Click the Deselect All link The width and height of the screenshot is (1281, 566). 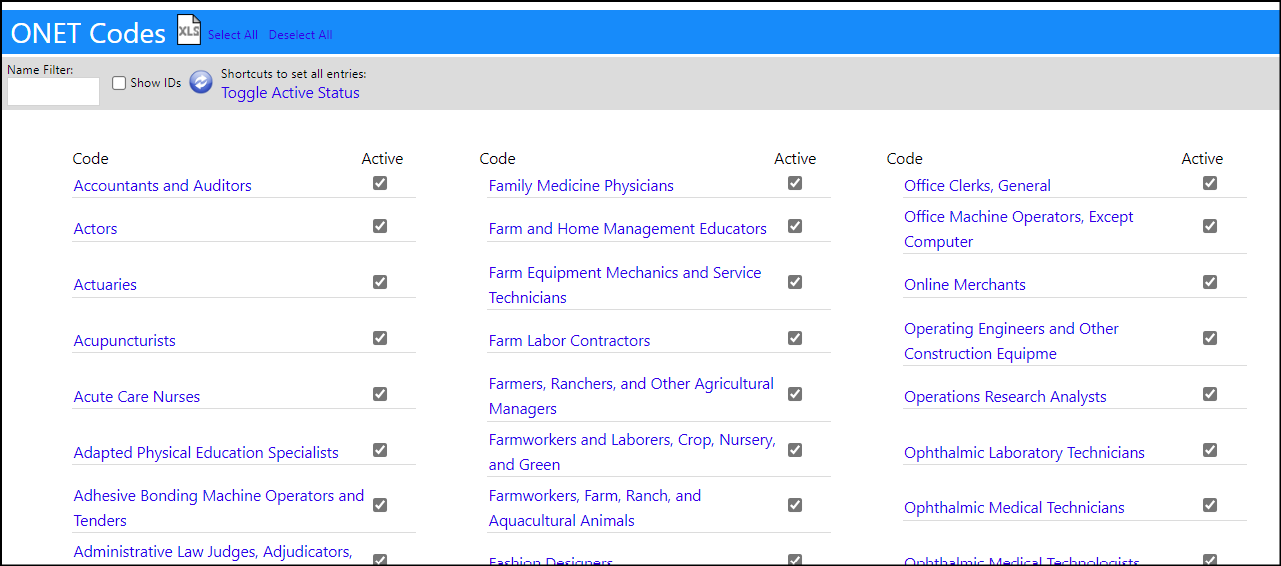300,35
